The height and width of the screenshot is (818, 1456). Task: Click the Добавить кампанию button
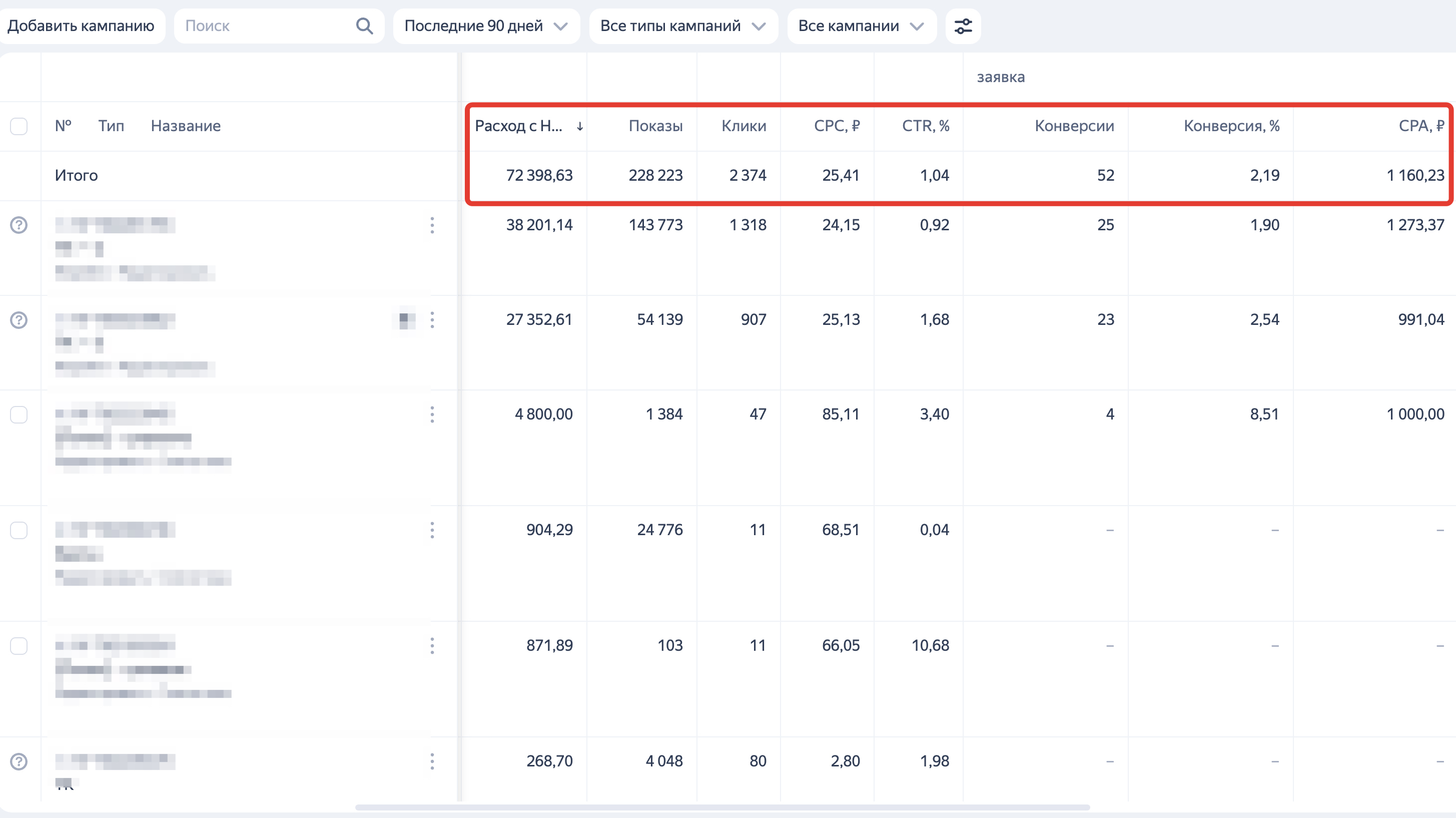click(x=81, y=26)
